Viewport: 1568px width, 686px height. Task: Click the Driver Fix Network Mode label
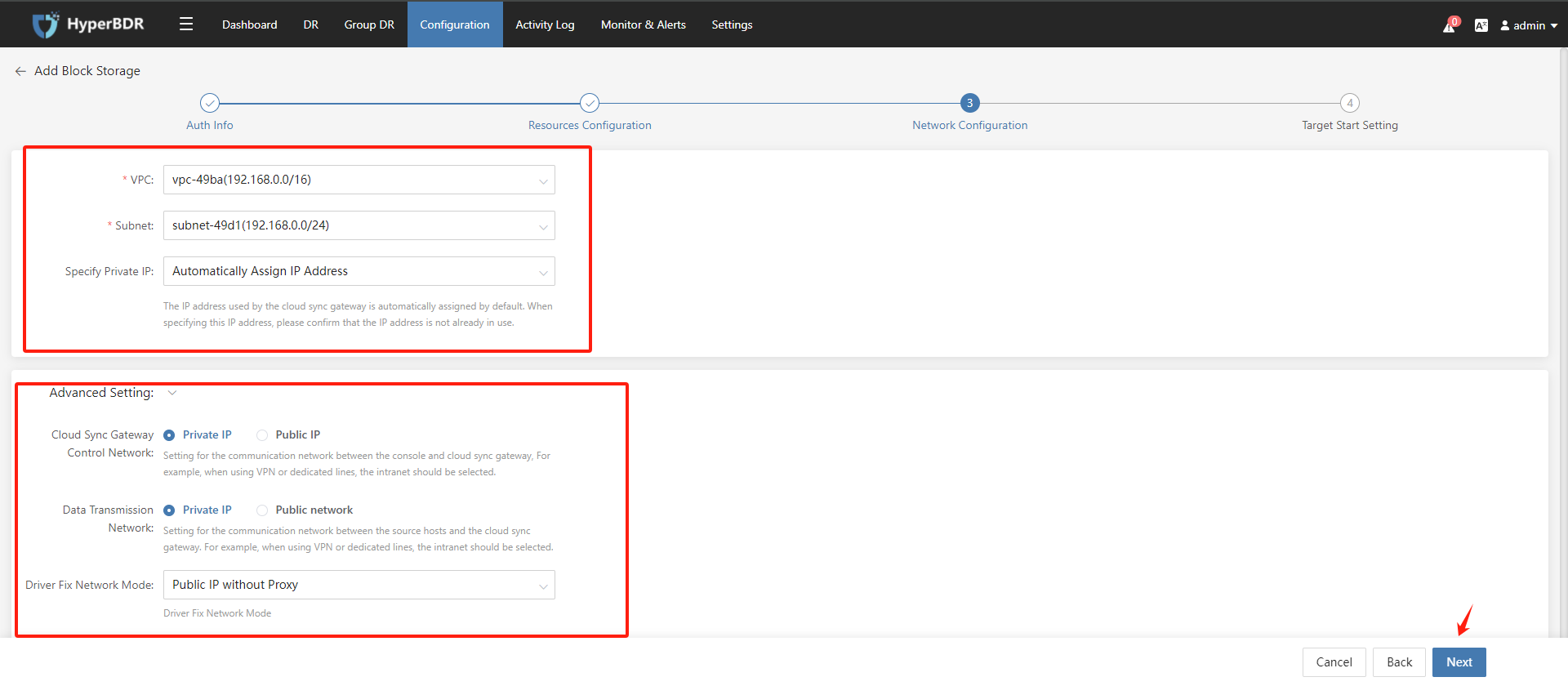coord(90,585)
